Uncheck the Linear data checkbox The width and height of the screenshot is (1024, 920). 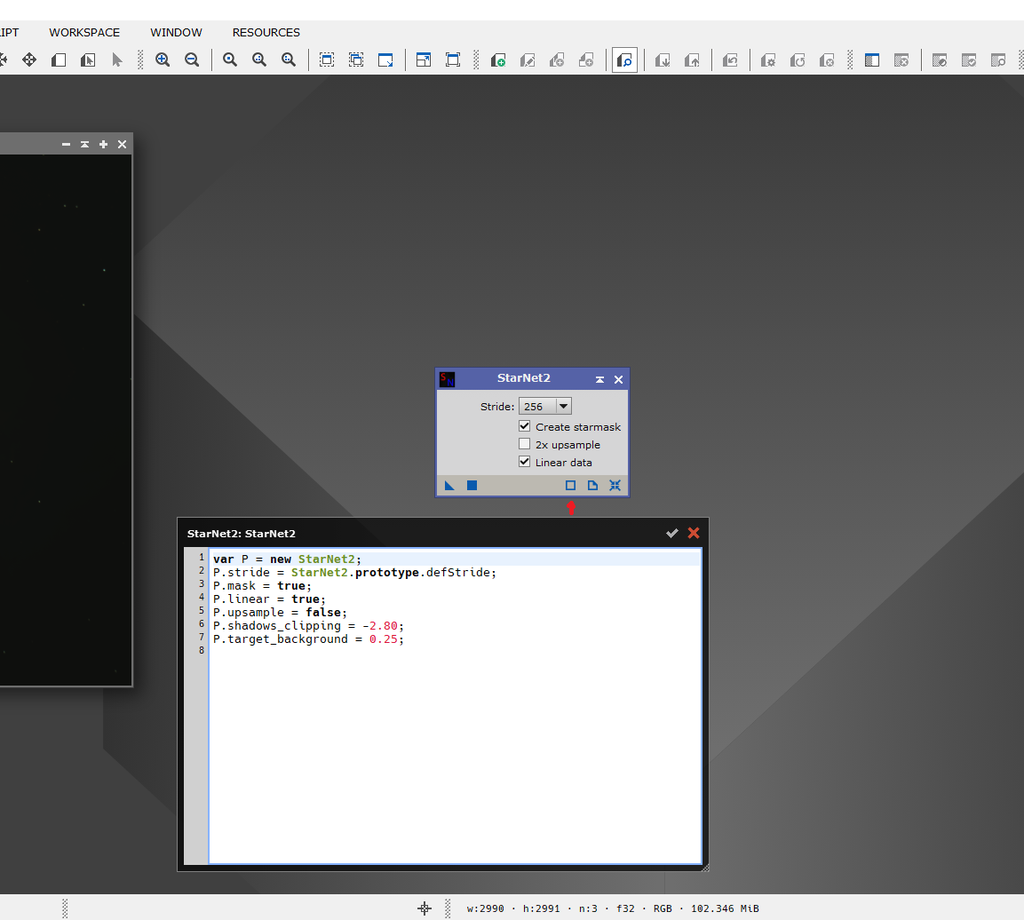[524, 462]
